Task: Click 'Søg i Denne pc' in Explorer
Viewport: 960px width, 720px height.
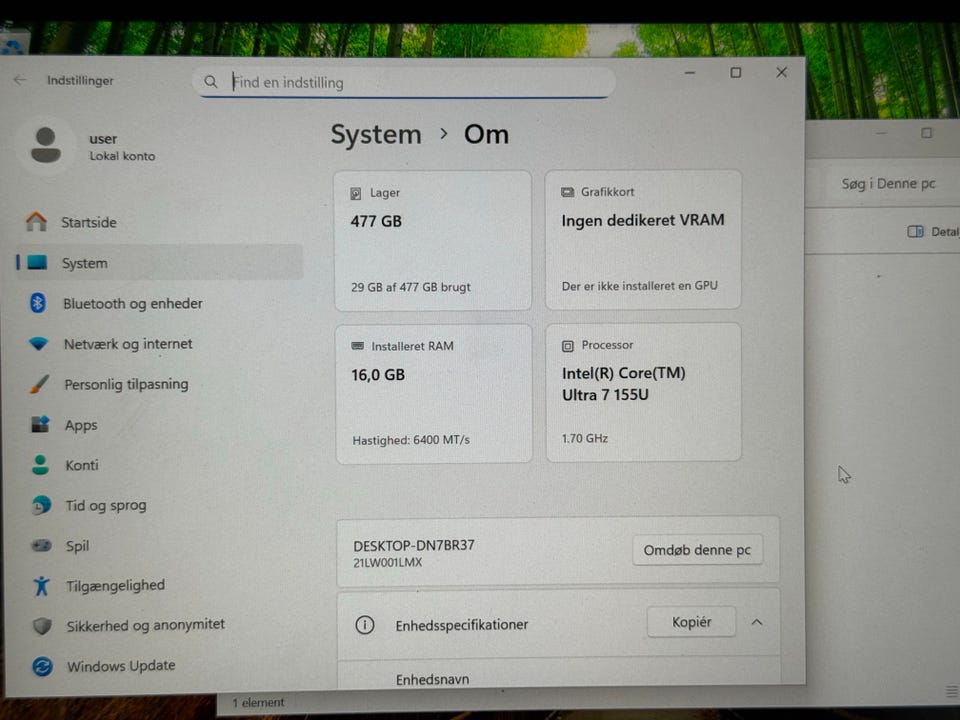Action: pyautogui.click(x=888, y=184)
